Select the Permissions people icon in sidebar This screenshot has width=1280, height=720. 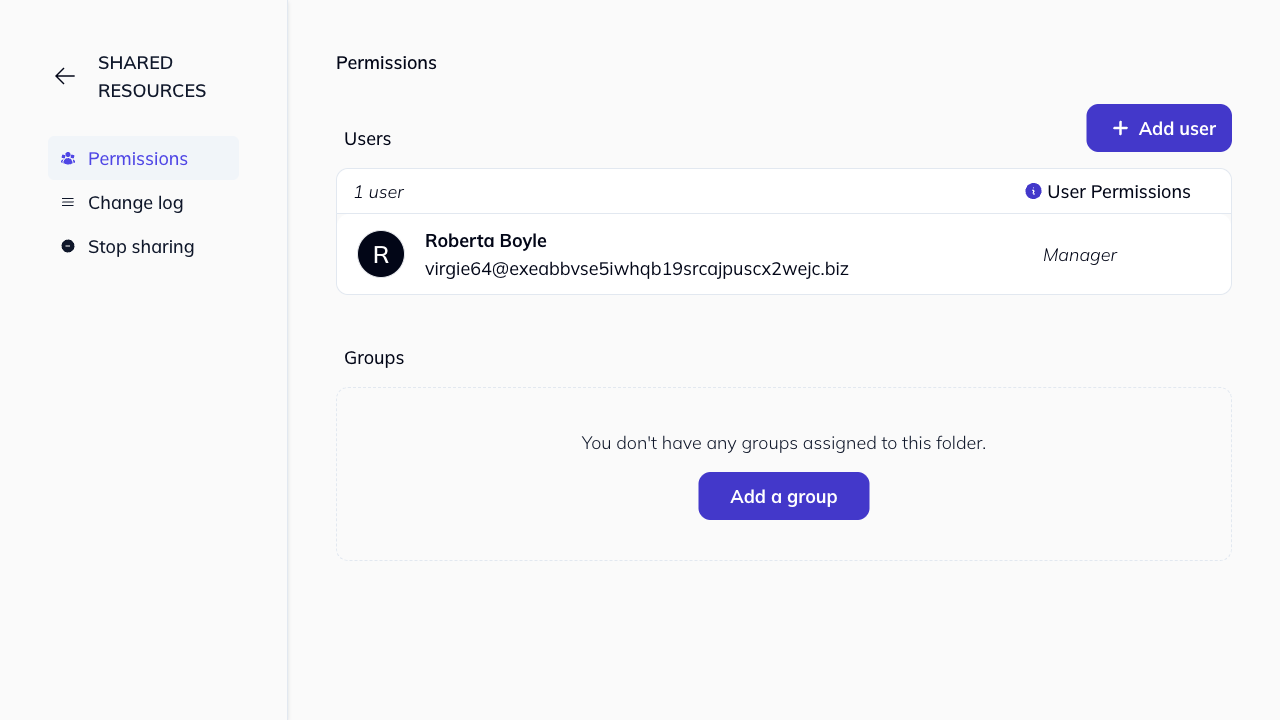(x=68, y=158)
